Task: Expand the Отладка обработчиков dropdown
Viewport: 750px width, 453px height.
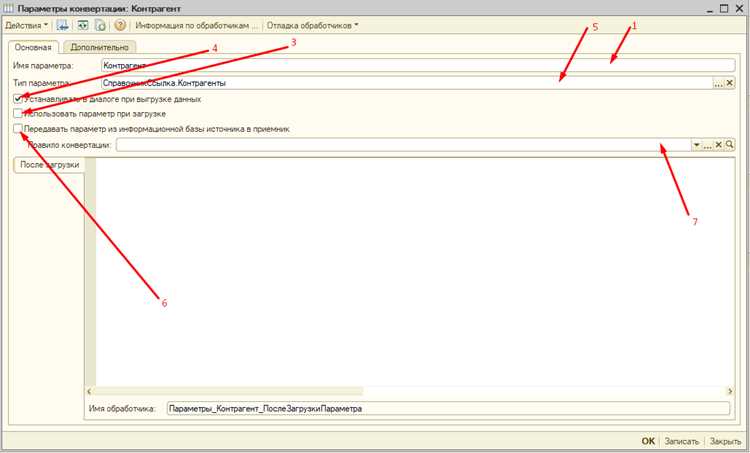Action: point(312,25)
